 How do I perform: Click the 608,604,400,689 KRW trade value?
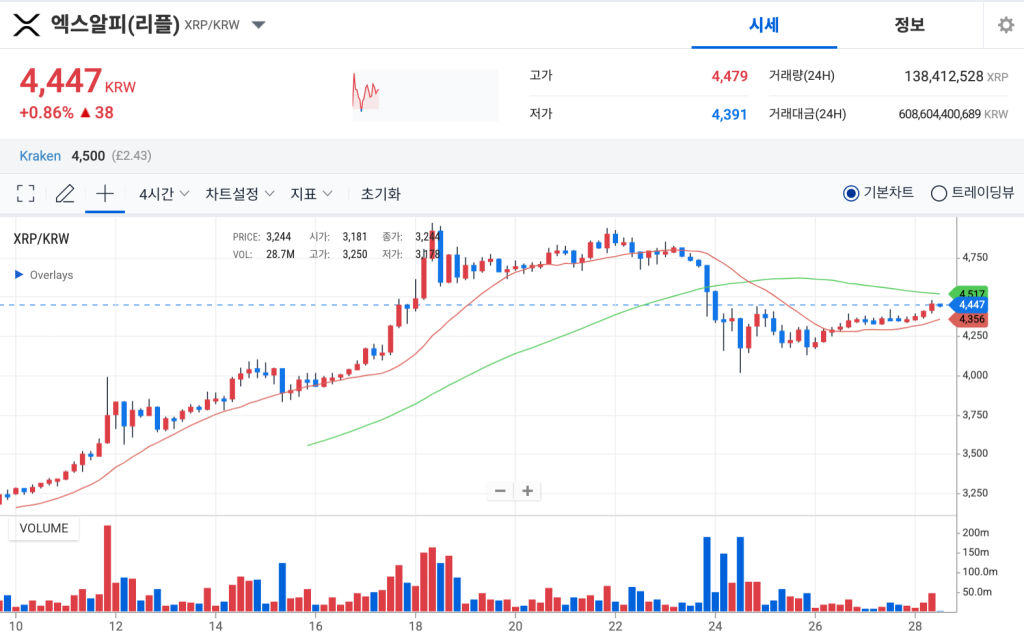[953, 114]
